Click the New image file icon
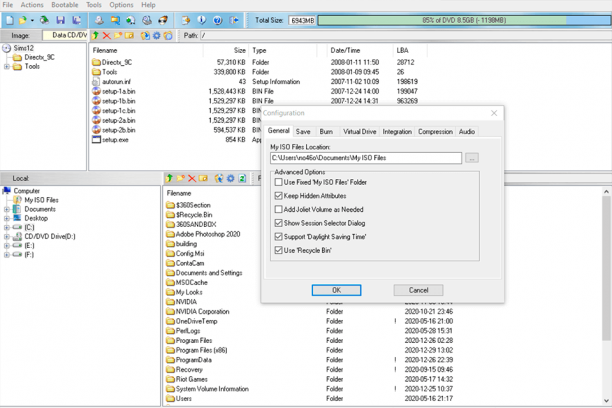The width and height of the screenshot is (612, 408). [x=10, y=20]
